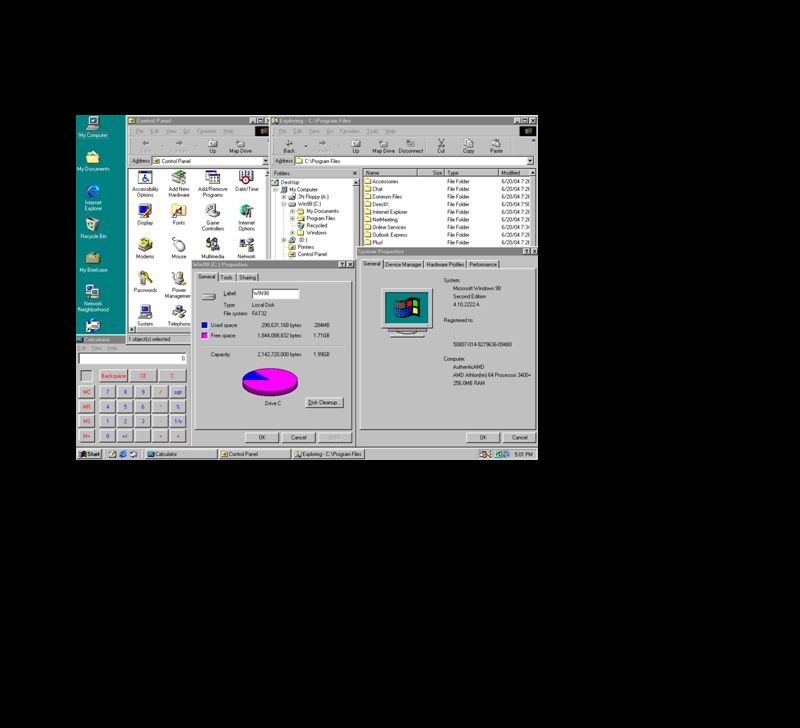Screen dimensions: 800x728
Task: Open the Add New Hardware icon
Action: click(x=179, y=184)
